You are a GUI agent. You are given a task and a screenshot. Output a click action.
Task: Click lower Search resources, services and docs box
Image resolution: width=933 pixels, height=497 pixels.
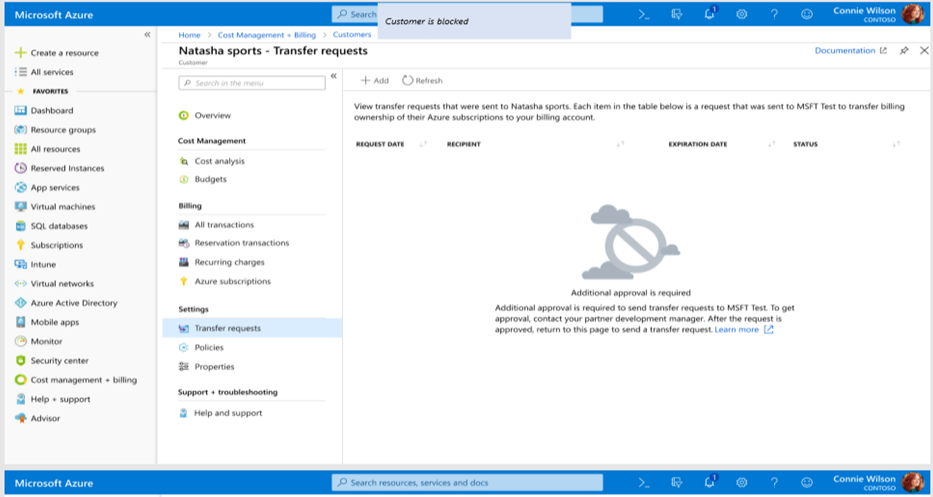[467, 482]
